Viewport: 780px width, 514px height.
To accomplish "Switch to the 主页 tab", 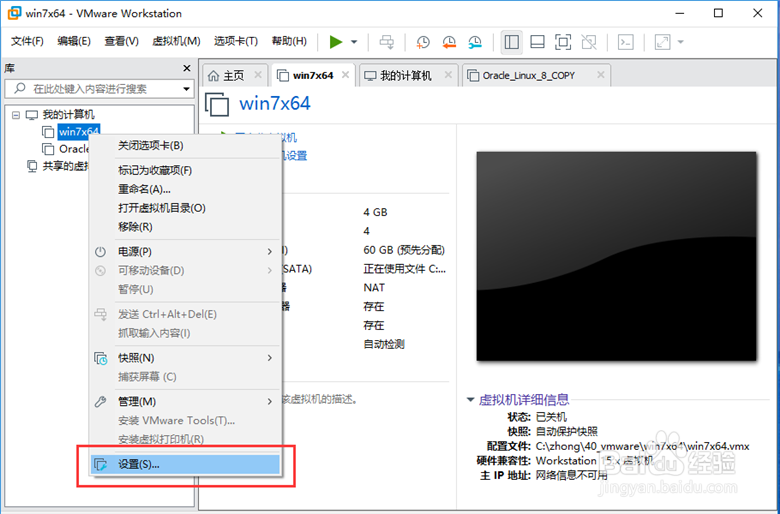I will tap(233, 76).
